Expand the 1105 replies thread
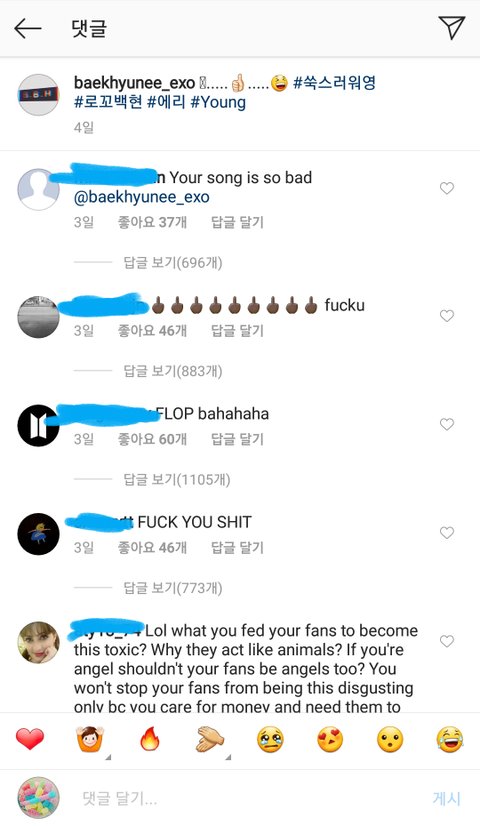480x826 pixels. click(x=177, y=479)
